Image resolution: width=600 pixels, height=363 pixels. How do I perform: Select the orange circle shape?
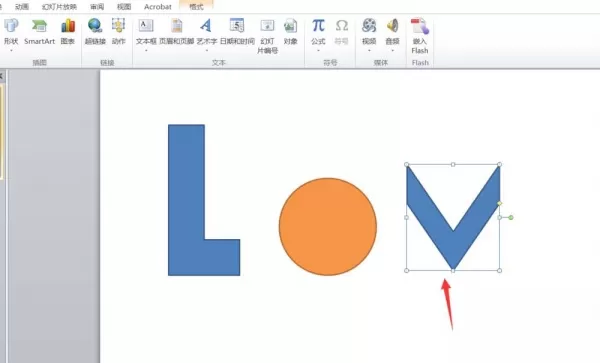328,226
